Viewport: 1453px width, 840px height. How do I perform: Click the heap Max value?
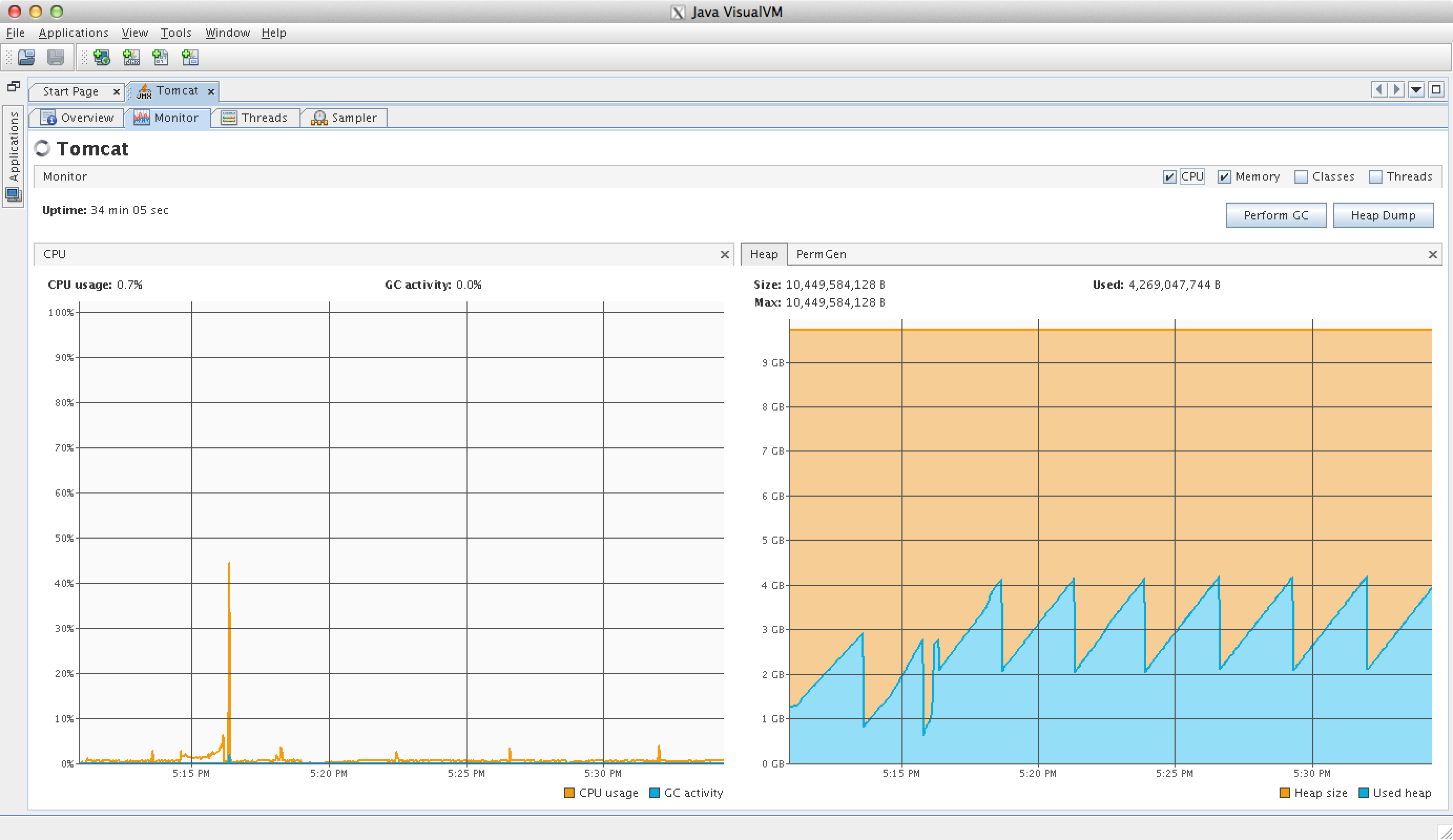[x=835, y=302]
